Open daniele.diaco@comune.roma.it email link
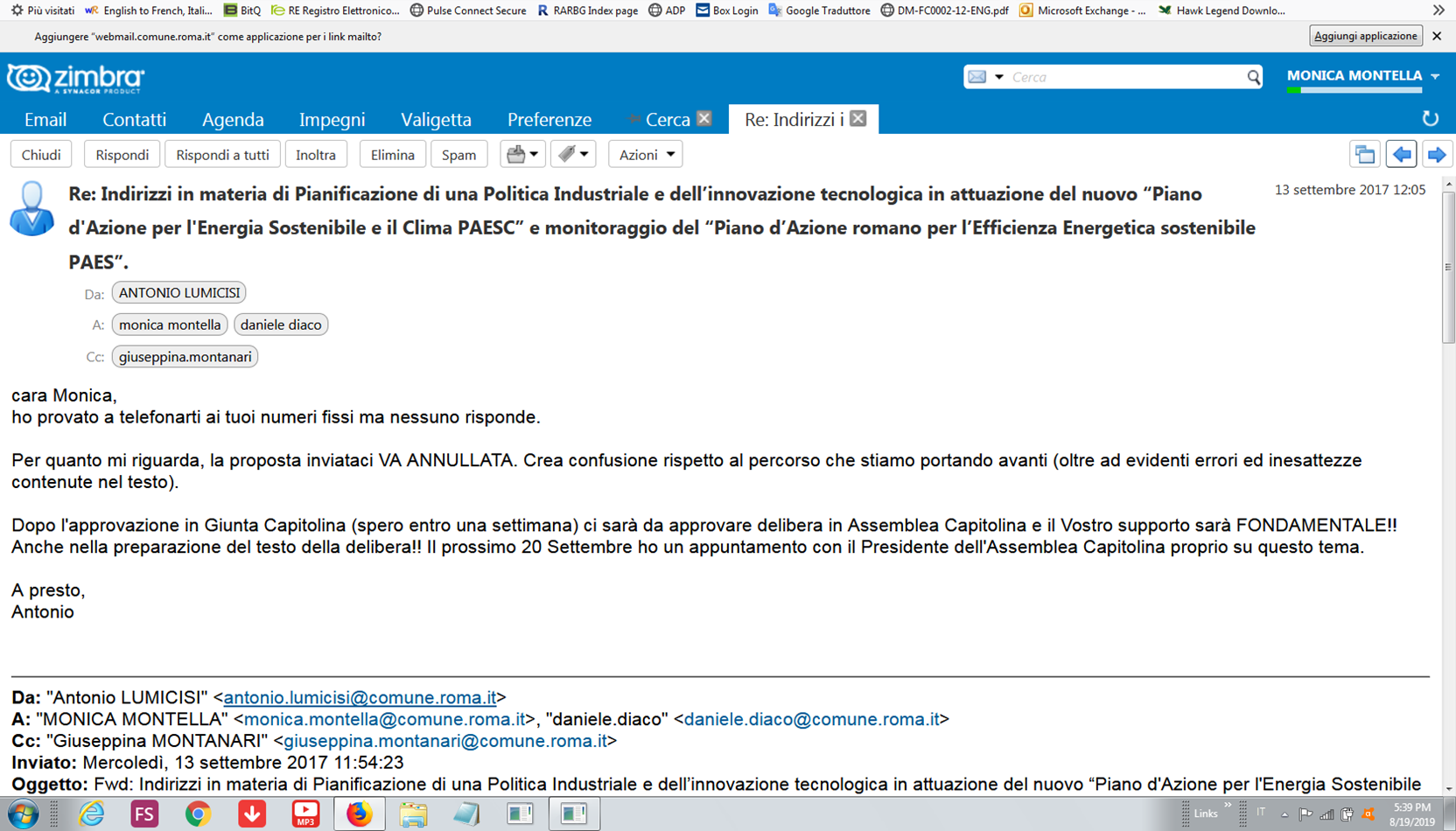The width and height of the screenshot is (1456, 831). 811,719
